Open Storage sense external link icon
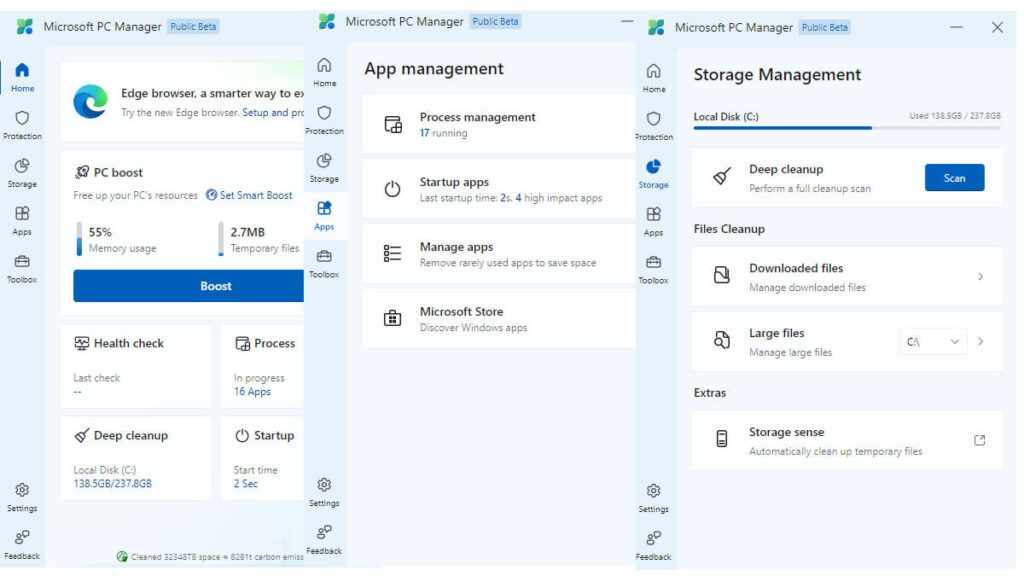The width and height of the screenshot is (1024, 576). point(980,440)
